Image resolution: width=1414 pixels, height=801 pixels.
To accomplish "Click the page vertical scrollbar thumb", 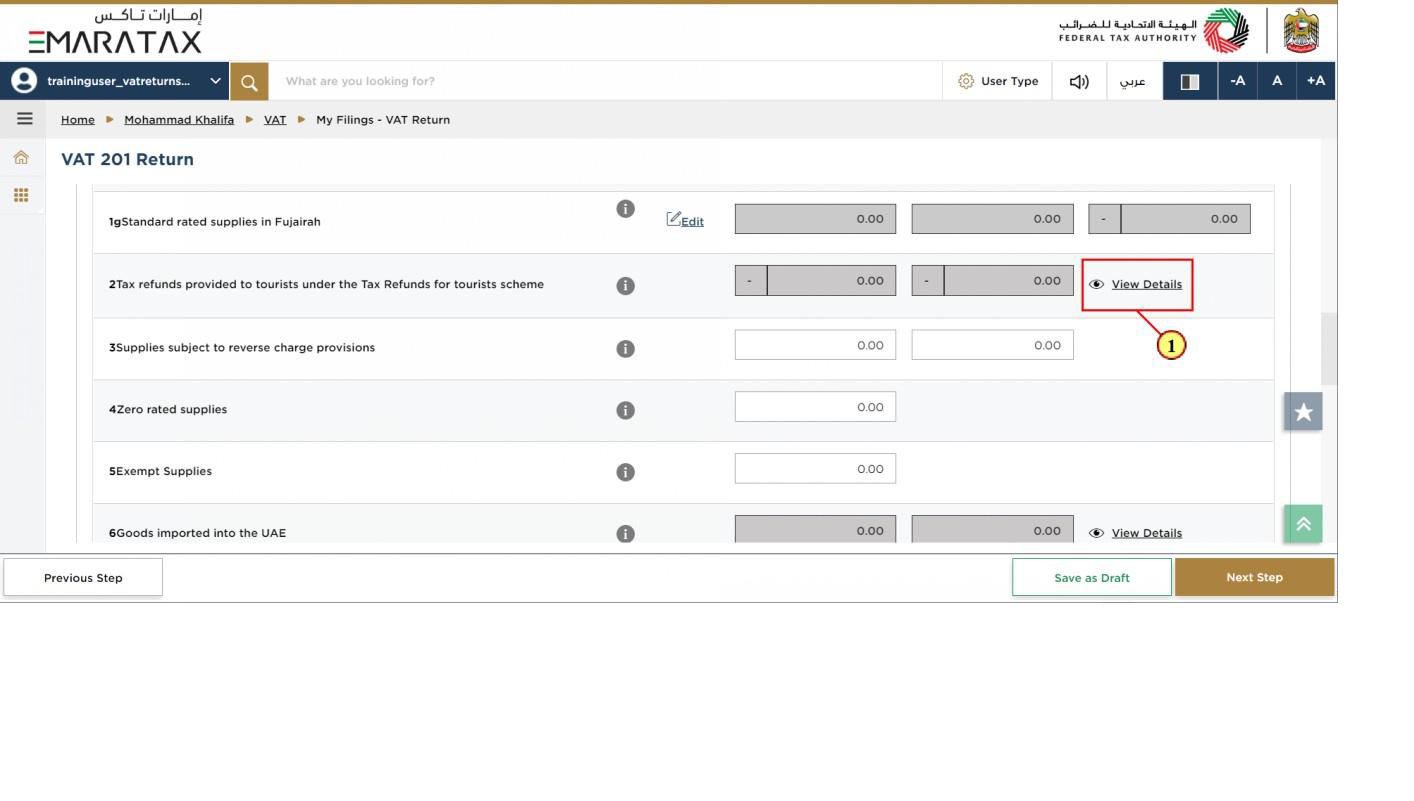I will point(1329,349).
